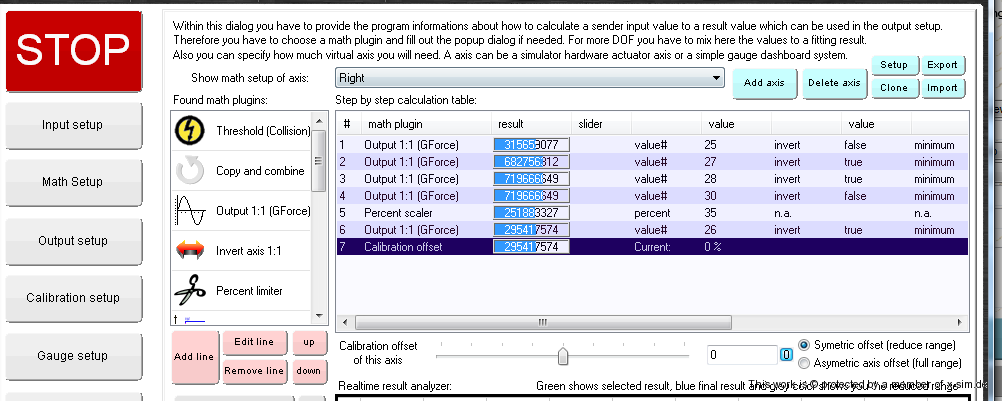The image size is (1002, 401).
Task: Select Asymetric axis offset (full range)
Action: point(805,363)
